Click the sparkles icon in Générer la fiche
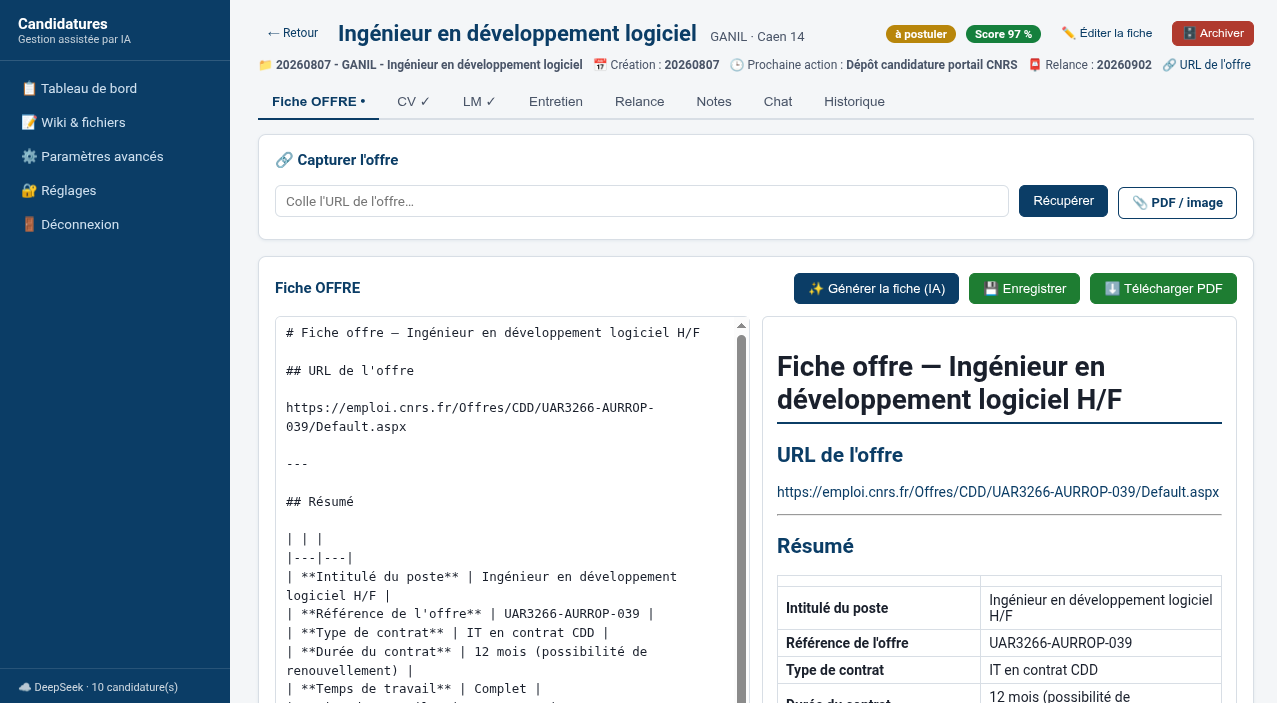The height and width of the screenshot is (703, 1277). tap(816, 288)
